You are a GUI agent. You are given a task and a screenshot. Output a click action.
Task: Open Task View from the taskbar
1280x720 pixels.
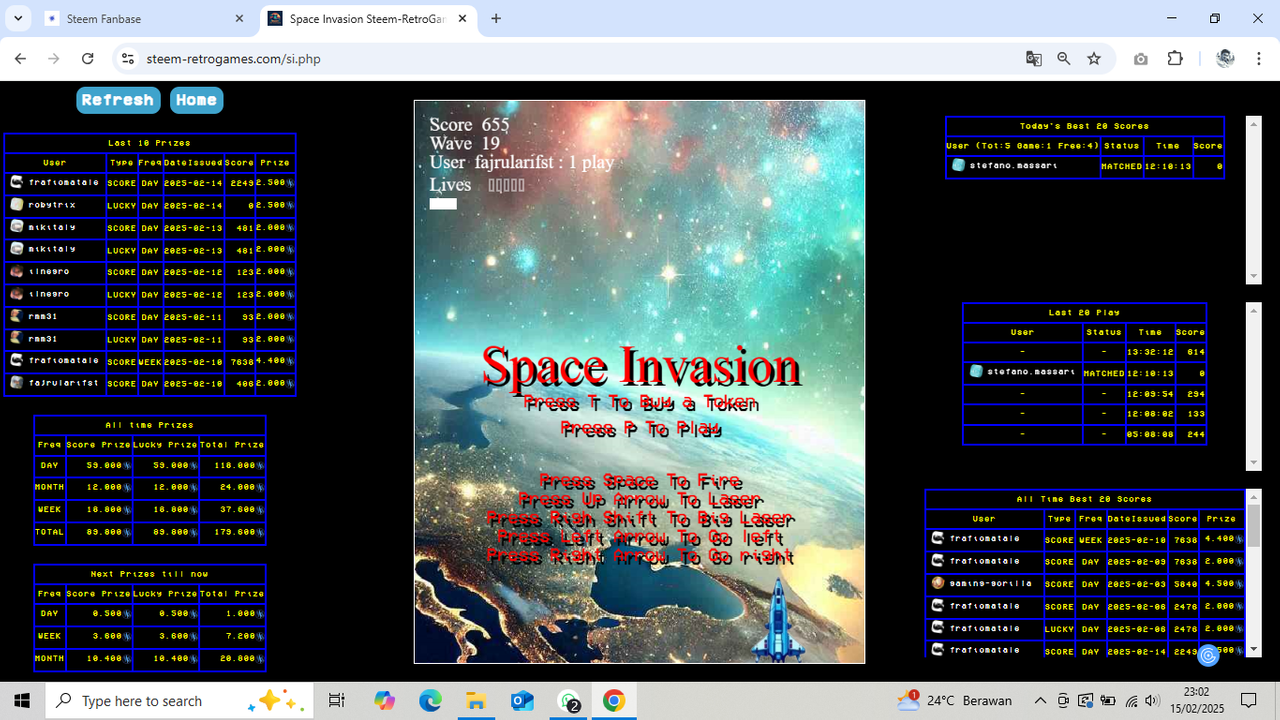[337, 701]
